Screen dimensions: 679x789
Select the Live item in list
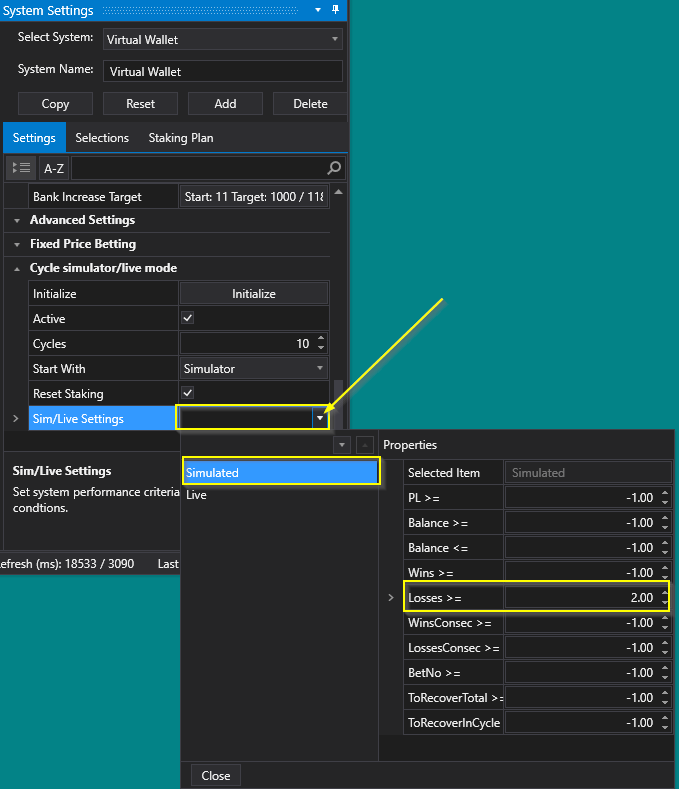pos(197,495)
